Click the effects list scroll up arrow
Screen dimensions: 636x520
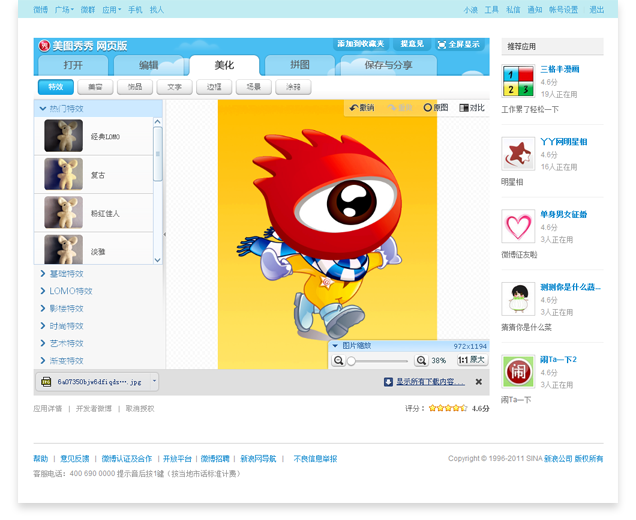158,122
